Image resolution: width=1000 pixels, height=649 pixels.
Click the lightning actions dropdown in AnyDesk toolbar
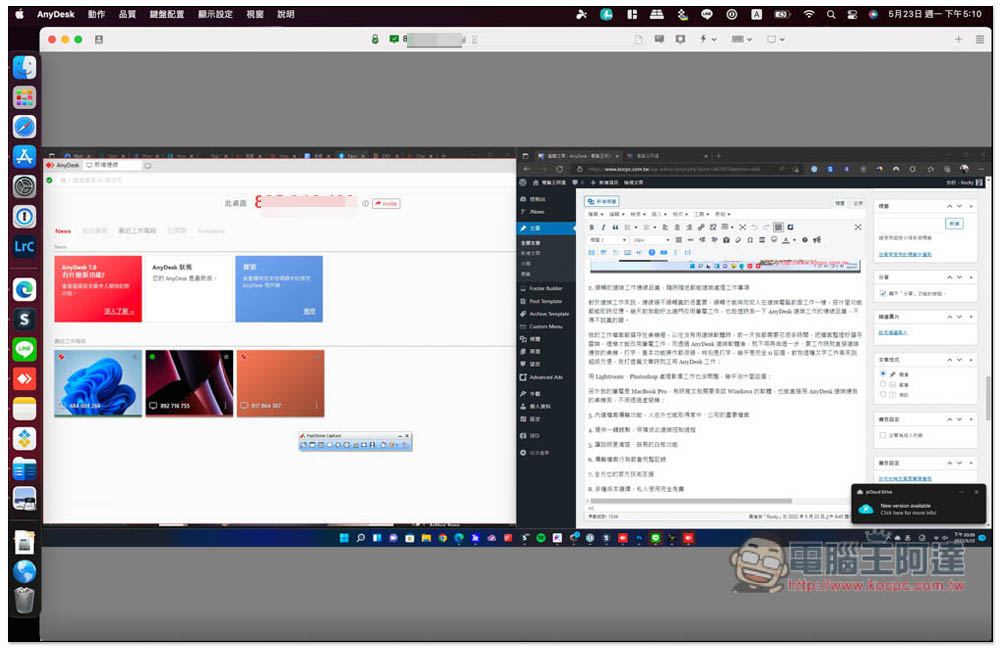tap(707, 40)
